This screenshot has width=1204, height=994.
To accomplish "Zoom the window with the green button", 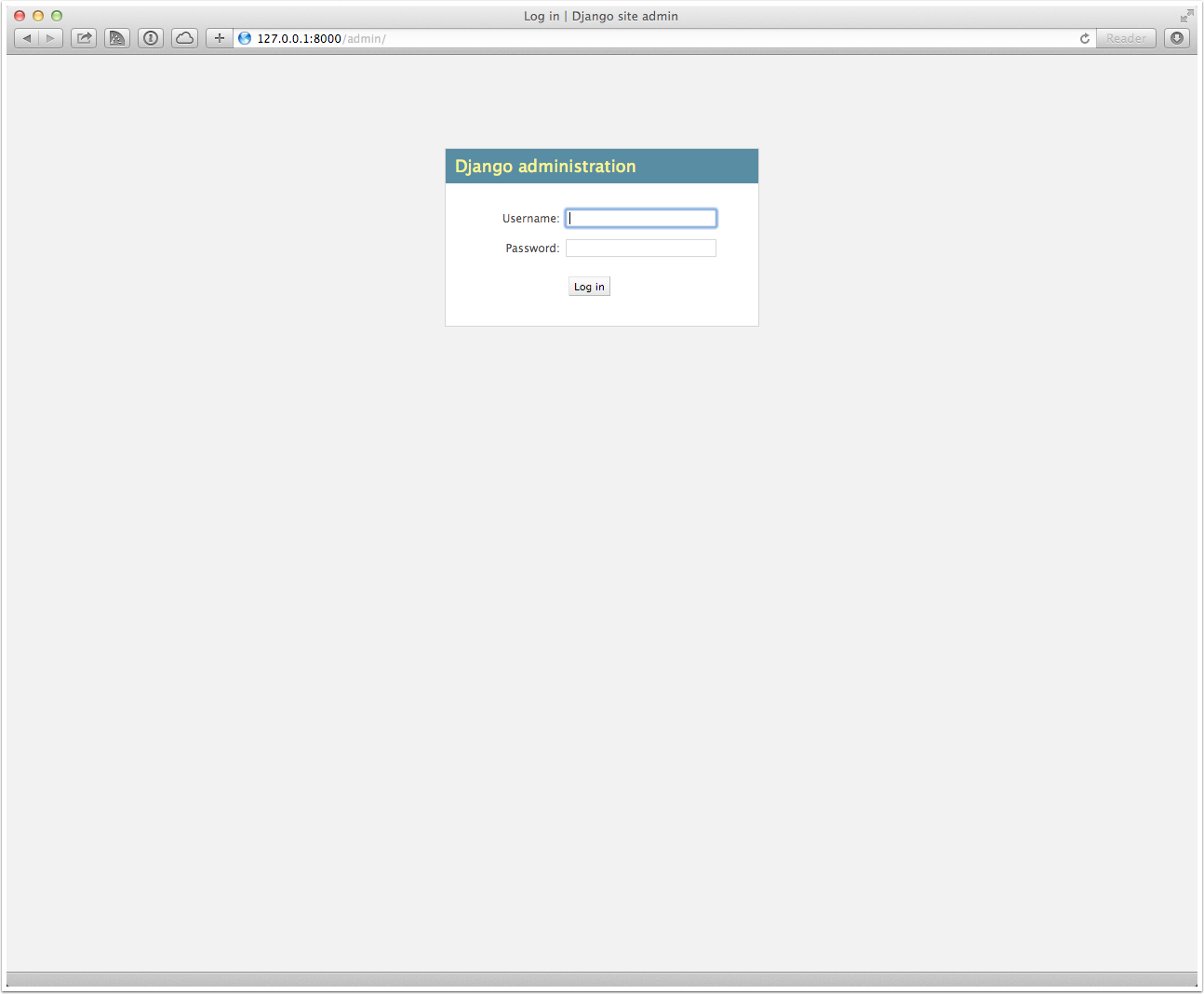I will coord(57,16).
